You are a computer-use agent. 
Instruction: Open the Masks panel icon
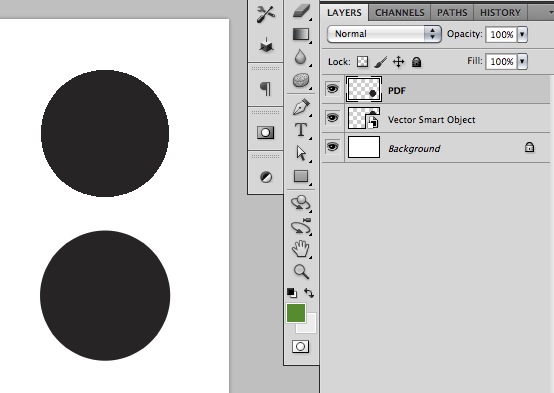pos(265,133)
